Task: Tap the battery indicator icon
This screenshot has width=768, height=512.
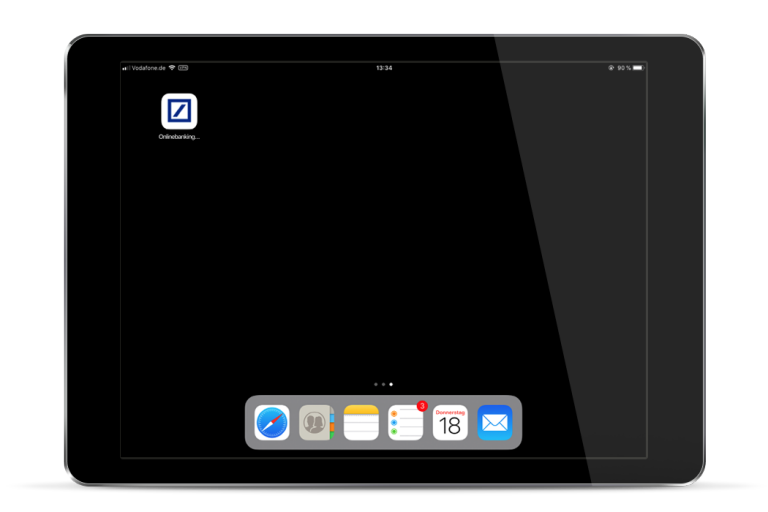Action: tap(638, 68)
